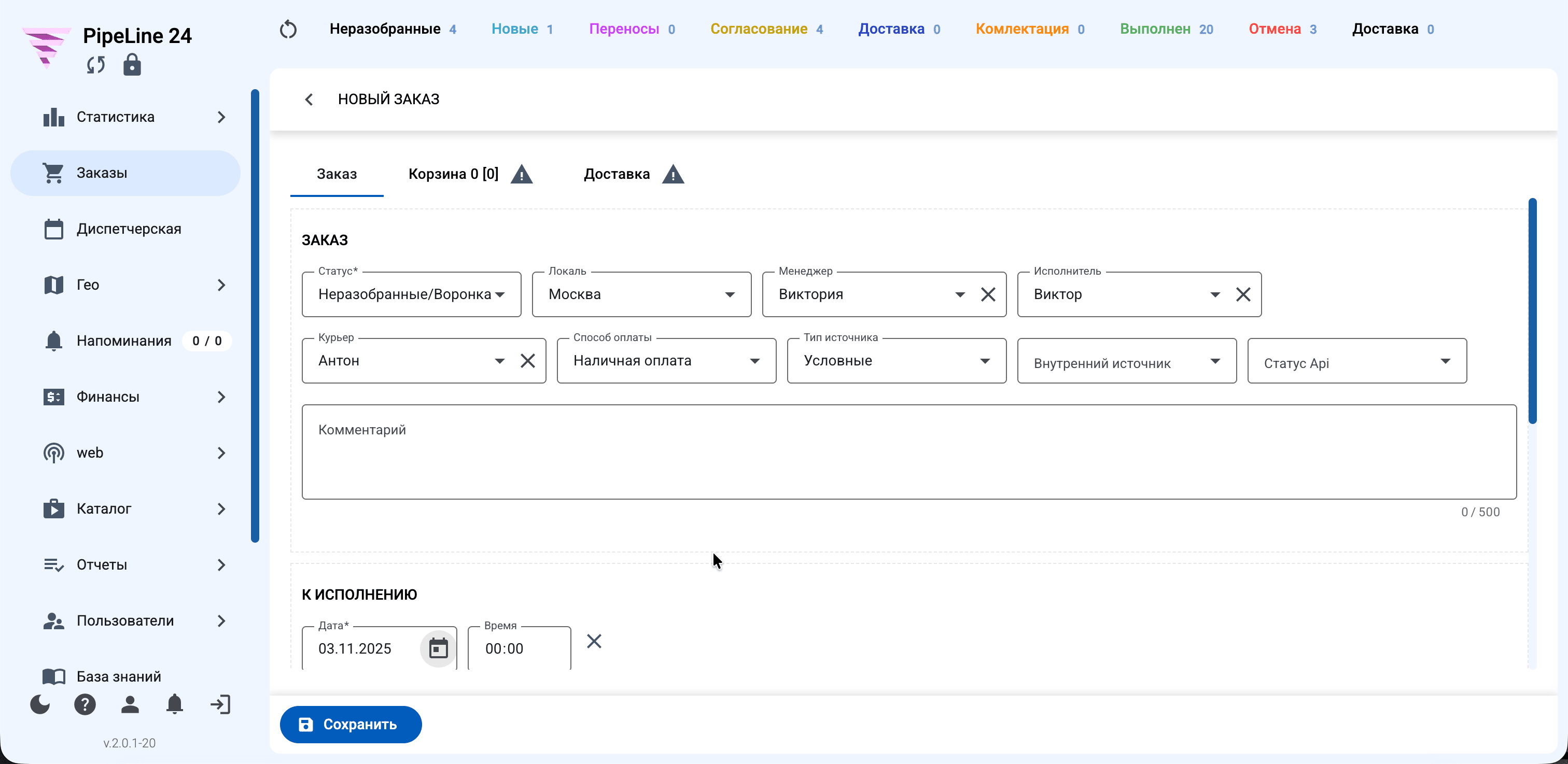This screenshot has height=764, width=1568.
Task: Switch to the Заказ tab
Action: (x=337, y=175)
